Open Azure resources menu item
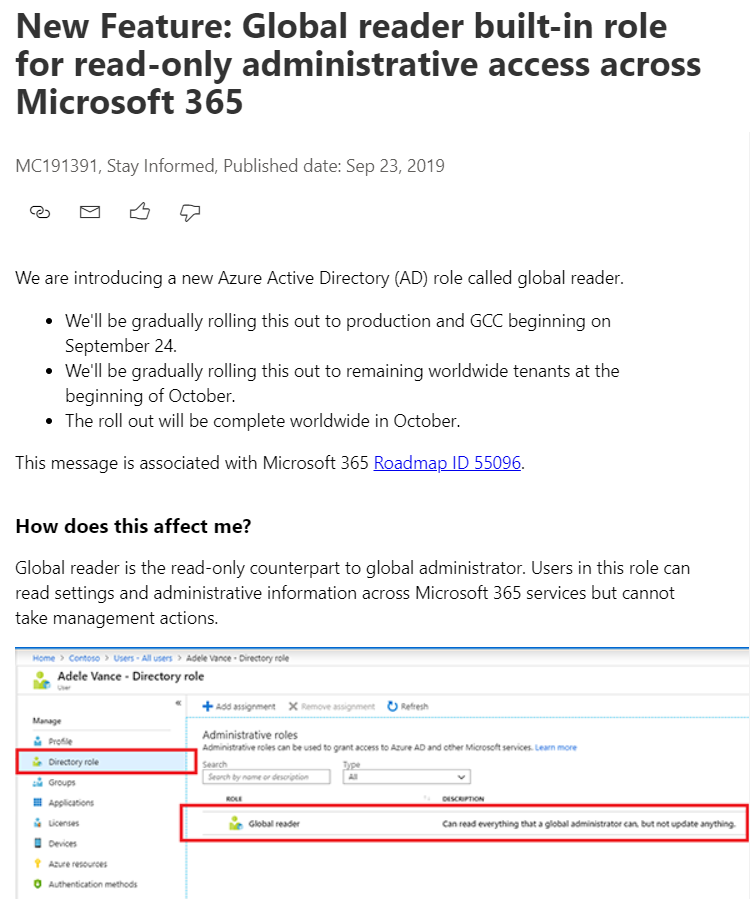 (x=77, y=864)
